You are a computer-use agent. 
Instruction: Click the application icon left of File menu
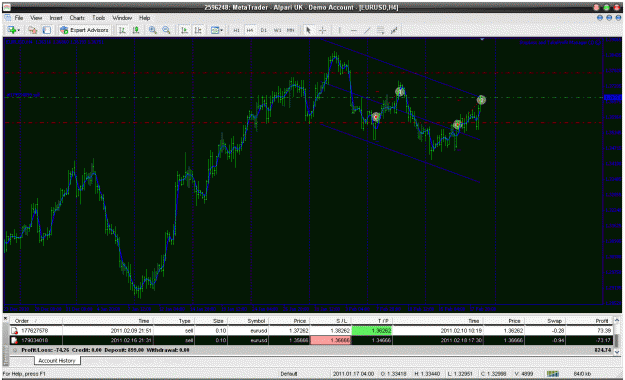click(x=8, y=18)
